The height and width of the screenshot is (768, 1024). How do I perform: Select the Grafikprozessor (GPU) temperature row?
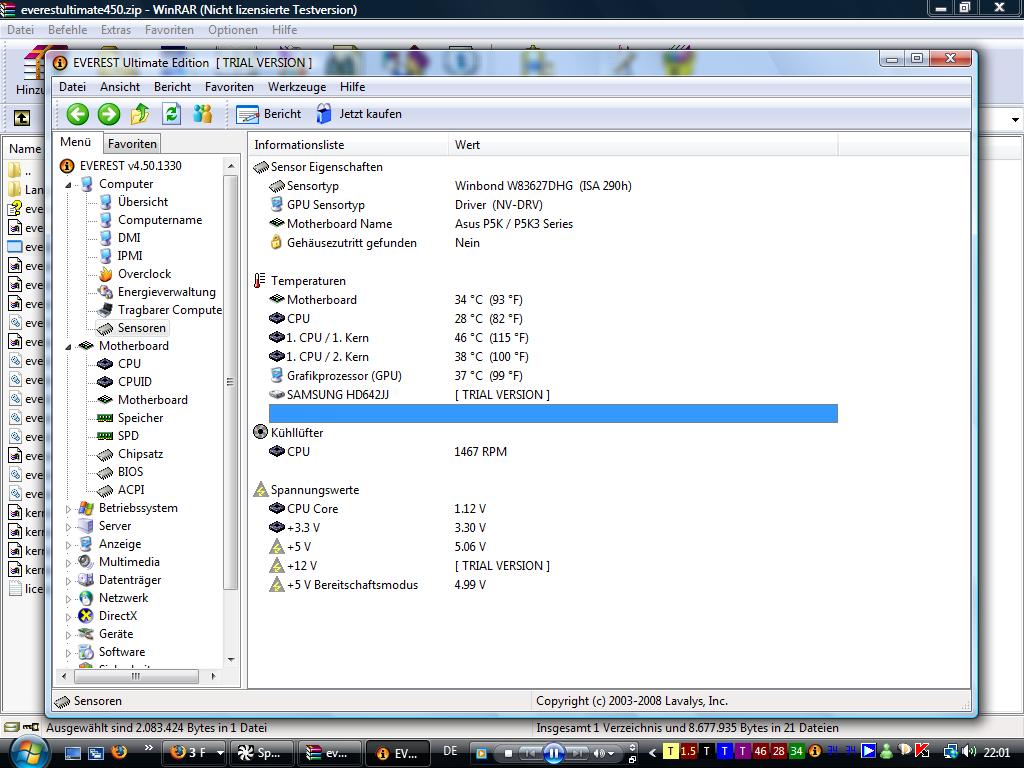coord(552,376)
